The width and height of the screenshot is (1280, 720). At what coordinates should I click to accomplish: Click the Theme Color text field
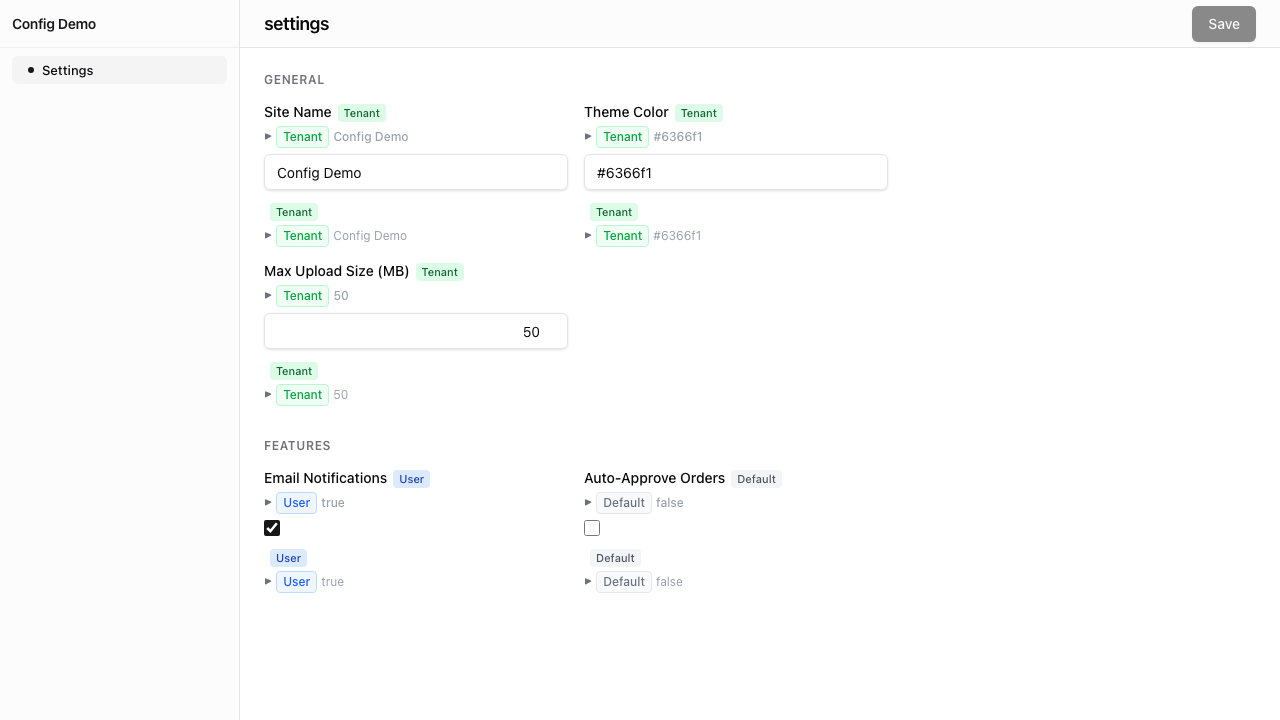tap(736, 172)
